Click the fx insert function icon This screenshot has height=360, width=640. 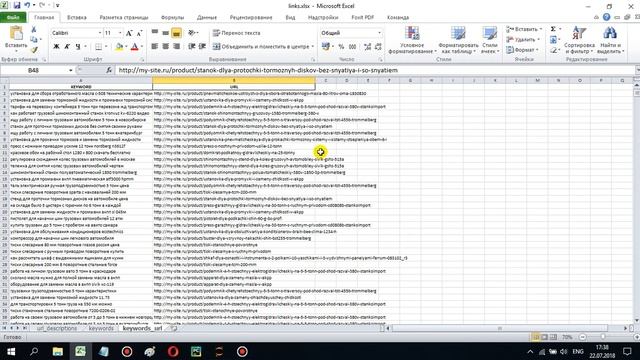[x=109, y=70]
